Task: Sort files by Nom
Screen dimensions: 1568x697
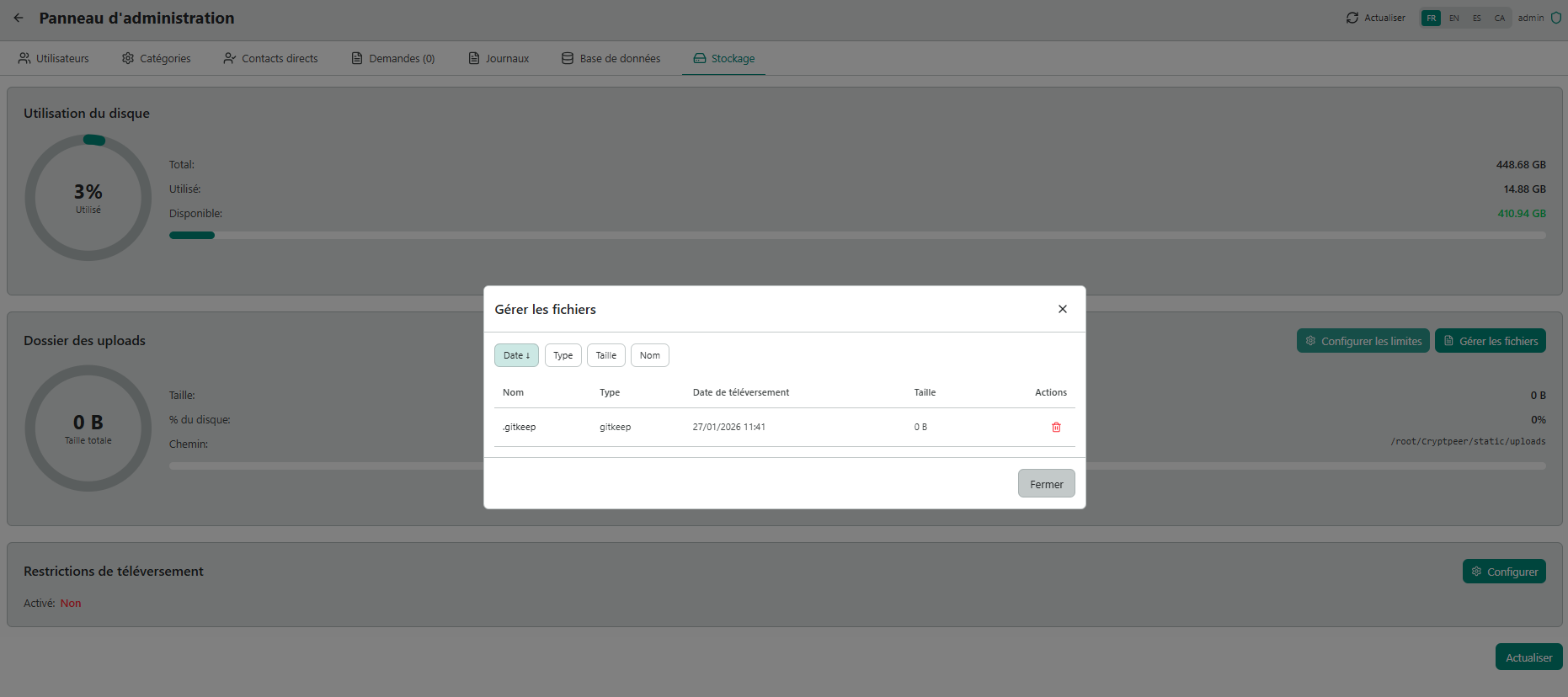Action: 649,355
